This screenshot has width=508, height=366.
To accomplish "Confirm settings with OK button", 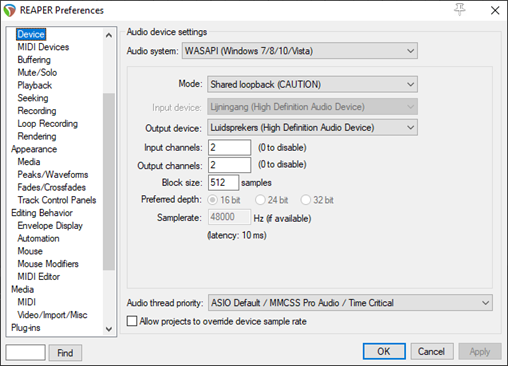I will click(384, 351).
